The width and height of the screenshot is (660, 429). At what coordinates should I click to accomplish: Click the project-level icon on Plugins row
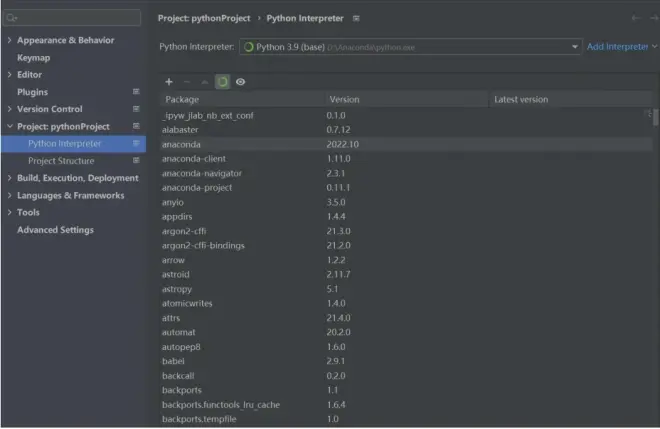click(x=136, y=91)
